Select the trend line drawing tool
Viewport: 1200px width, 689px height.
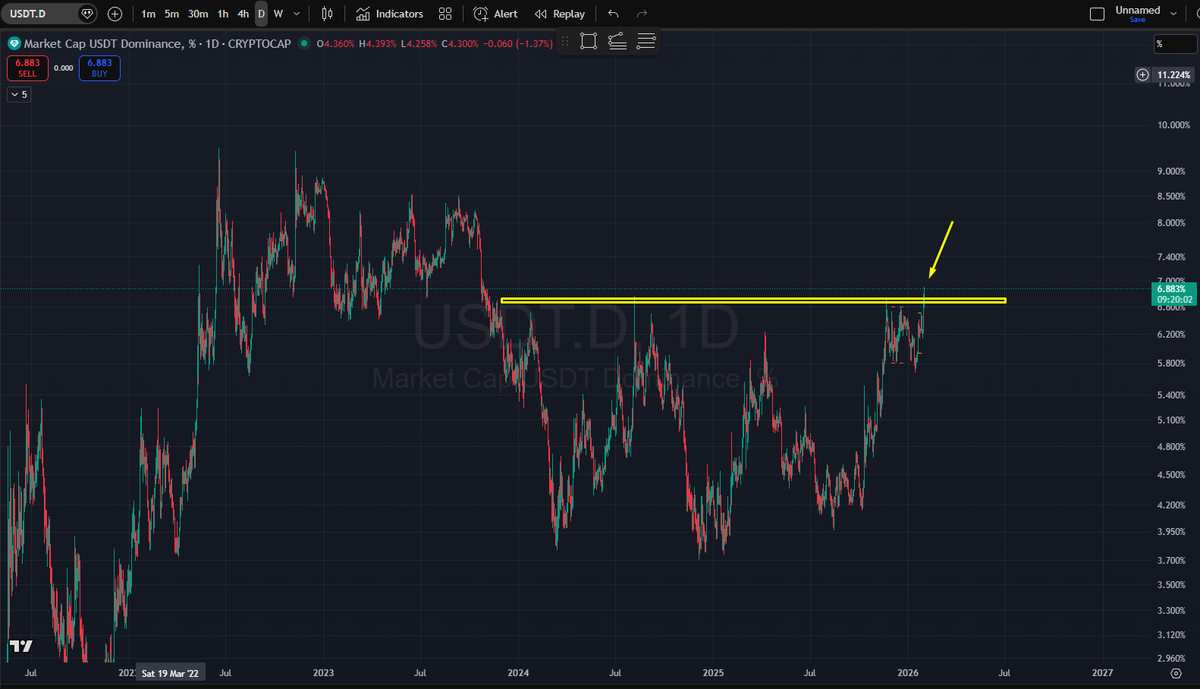click(617, 41)
